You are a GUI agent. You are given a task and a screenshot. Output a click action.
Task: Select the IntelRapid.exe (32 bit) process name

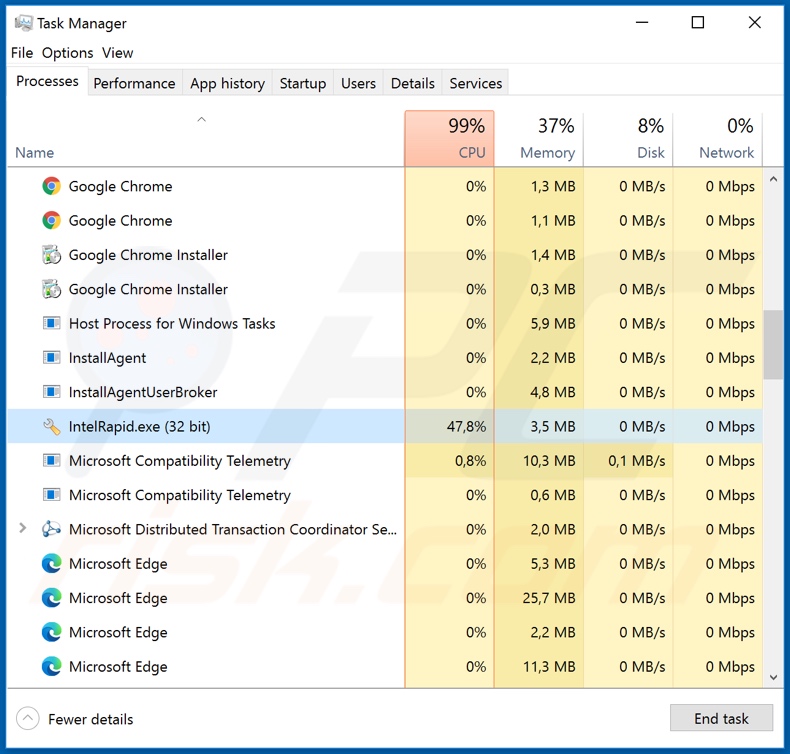coord(140,427)
